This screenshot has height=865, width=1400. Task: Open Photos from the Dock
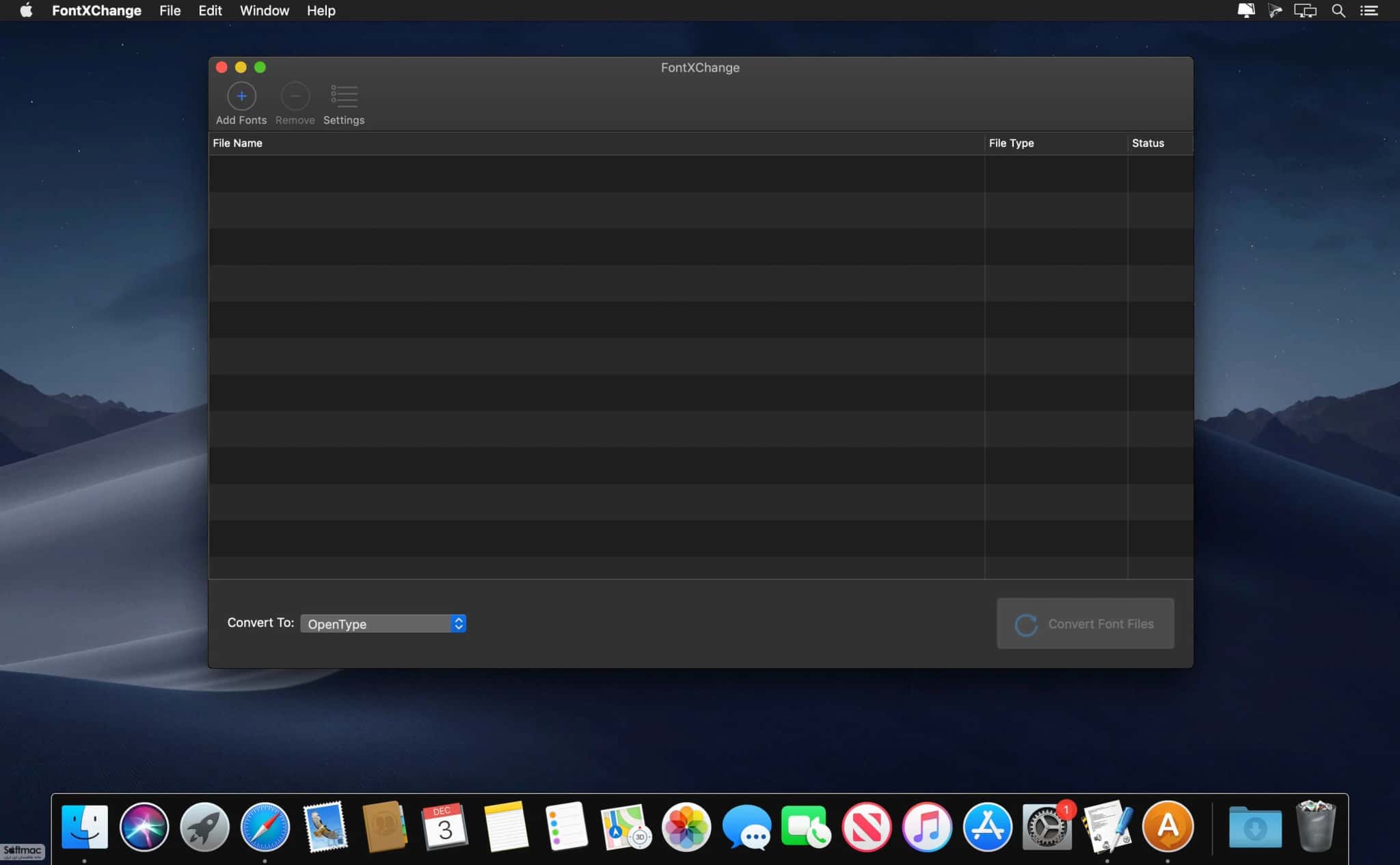coord(686,827)
